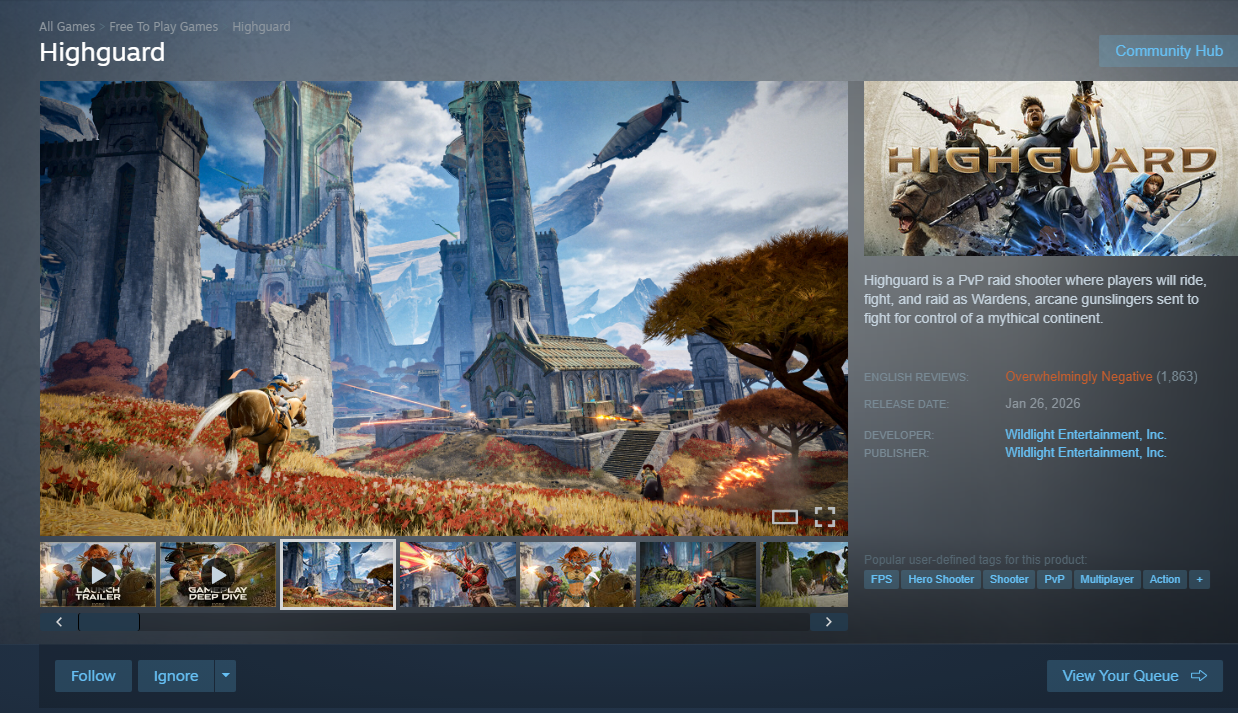
Task: Select the Multiplayer tag
Action: 1107,579
